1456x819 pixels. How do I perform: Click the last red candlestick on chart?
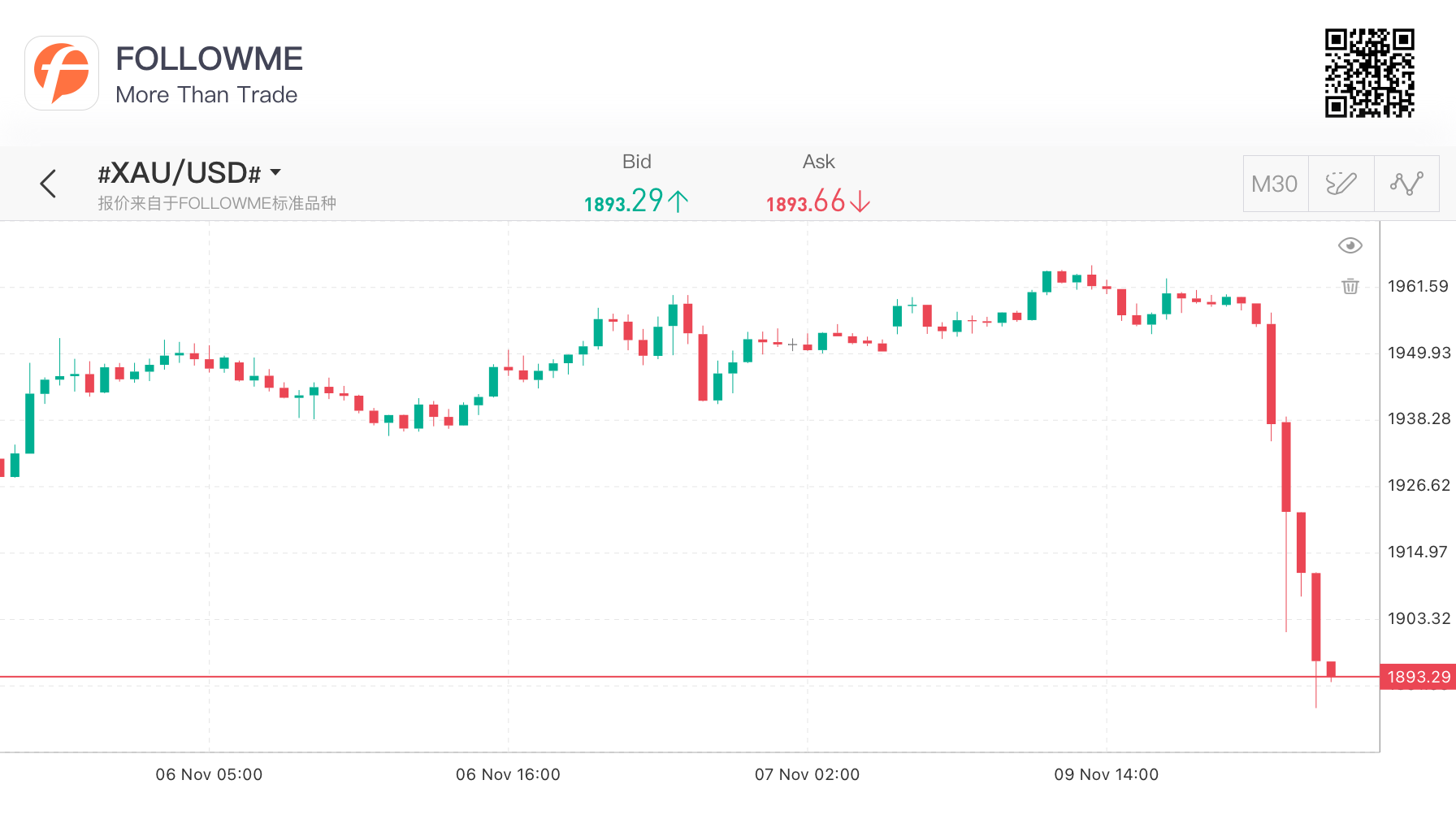(1331, 669)
